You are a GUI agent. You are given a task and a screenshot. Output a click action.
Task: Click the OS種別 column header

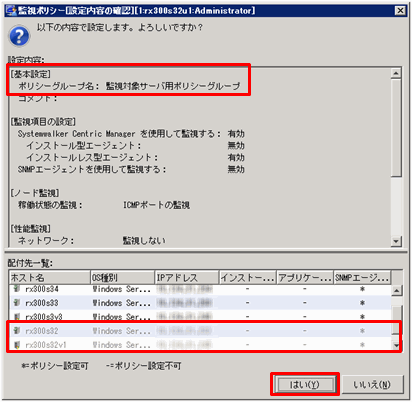click(122, 277)
